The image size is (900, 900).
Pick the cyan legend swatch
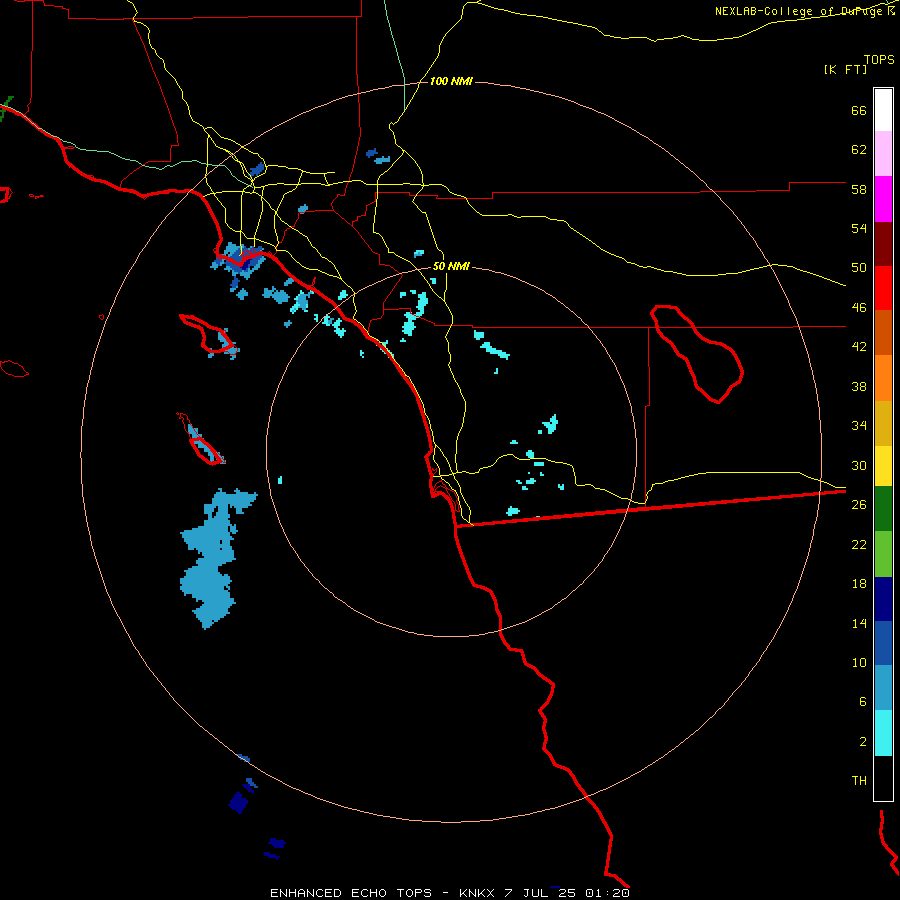click(x=883, y=733)
